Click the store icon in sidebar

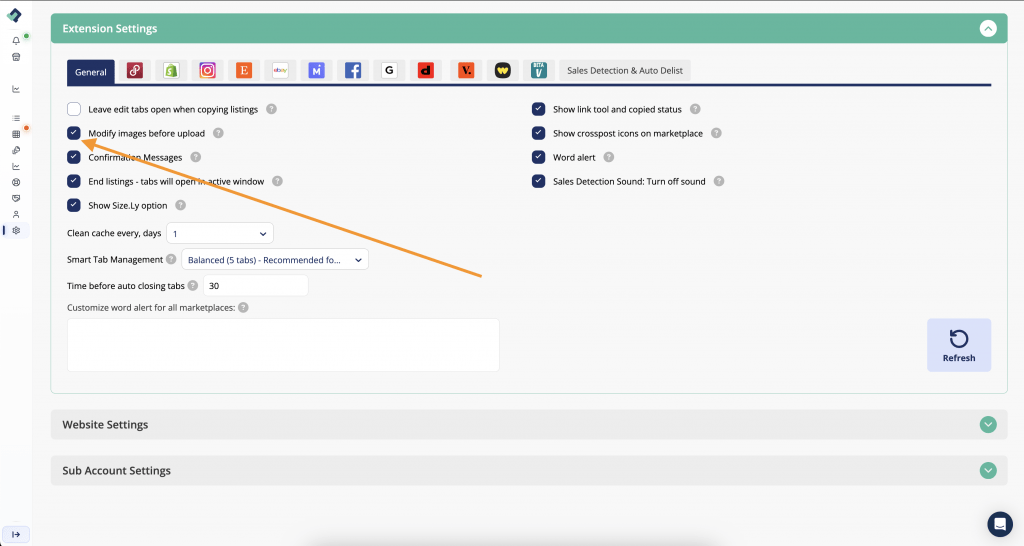tap(16, 57)
